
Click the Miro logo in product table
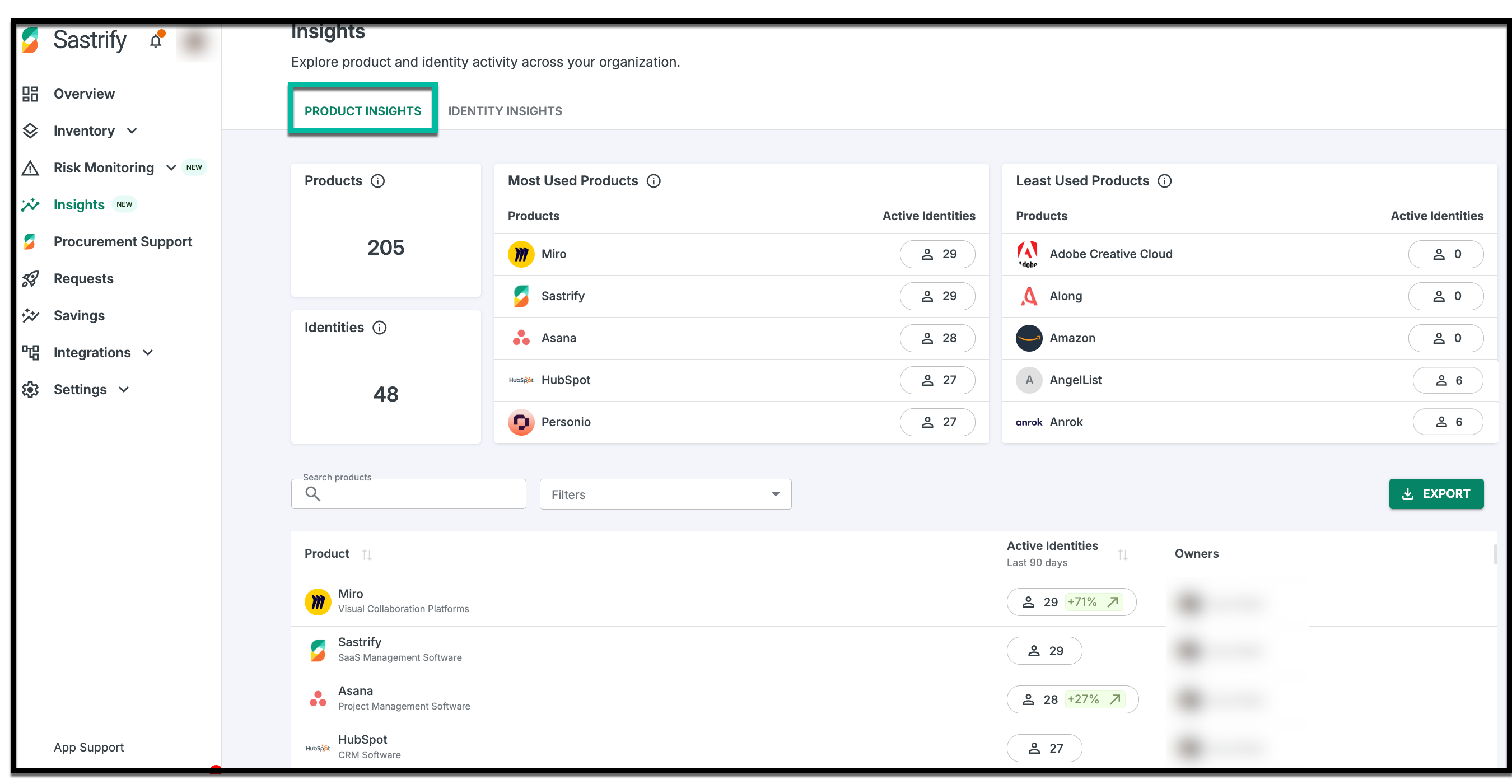click(x=318, y=601)
